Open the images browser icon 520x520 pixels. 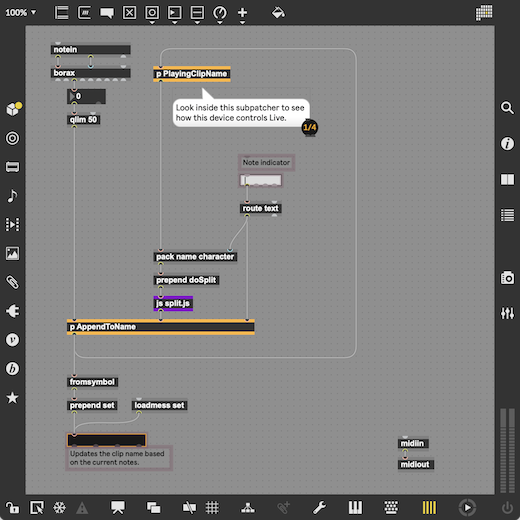point(12,253)
